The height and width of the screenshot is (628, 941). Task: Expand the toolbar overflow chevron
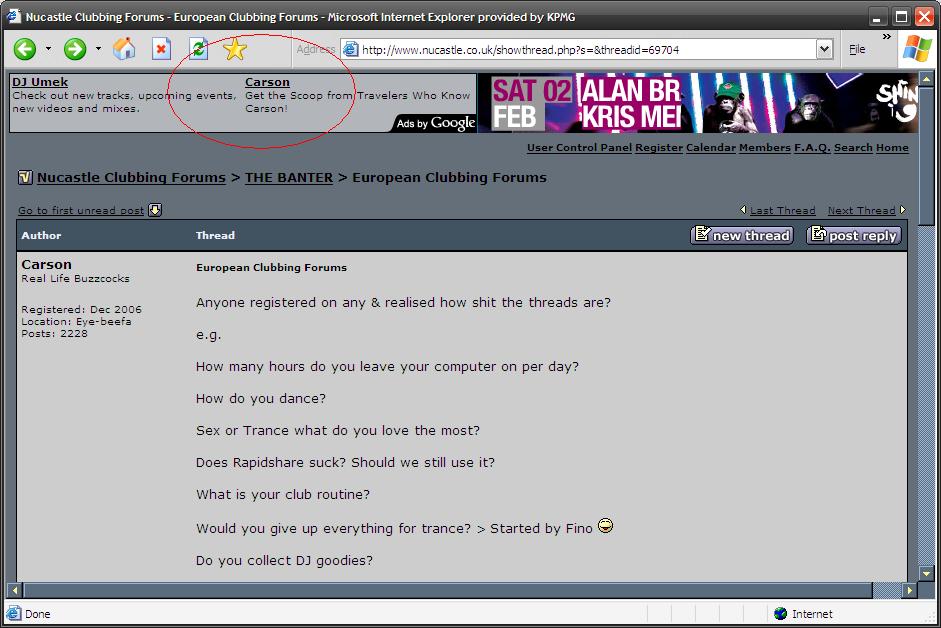886,37
